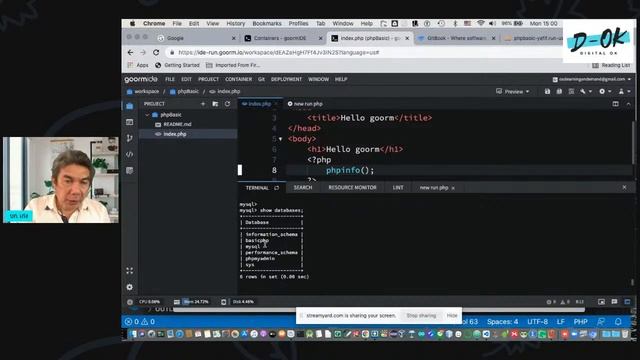Screen dimensions: 640x360
Task: Reload the Chrome page
Action: click(x=156, y=52)
